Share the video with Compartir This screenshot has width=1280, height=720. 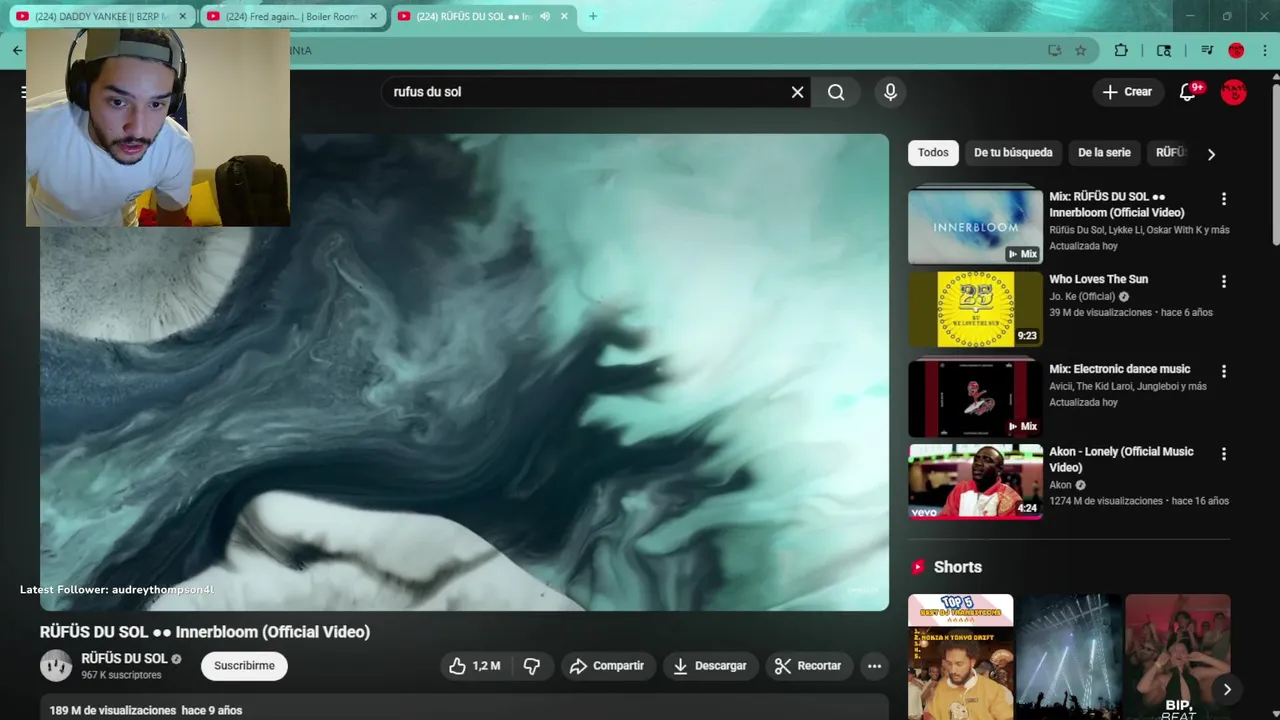click(x=607, y=666)
